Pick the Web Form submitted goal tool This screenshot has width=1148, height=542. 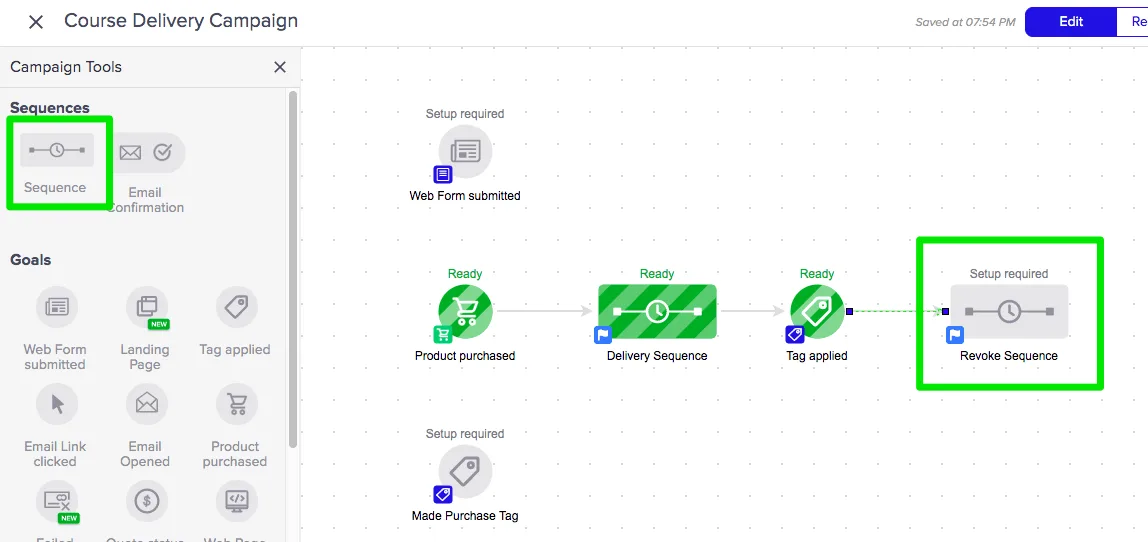[56, 307]
